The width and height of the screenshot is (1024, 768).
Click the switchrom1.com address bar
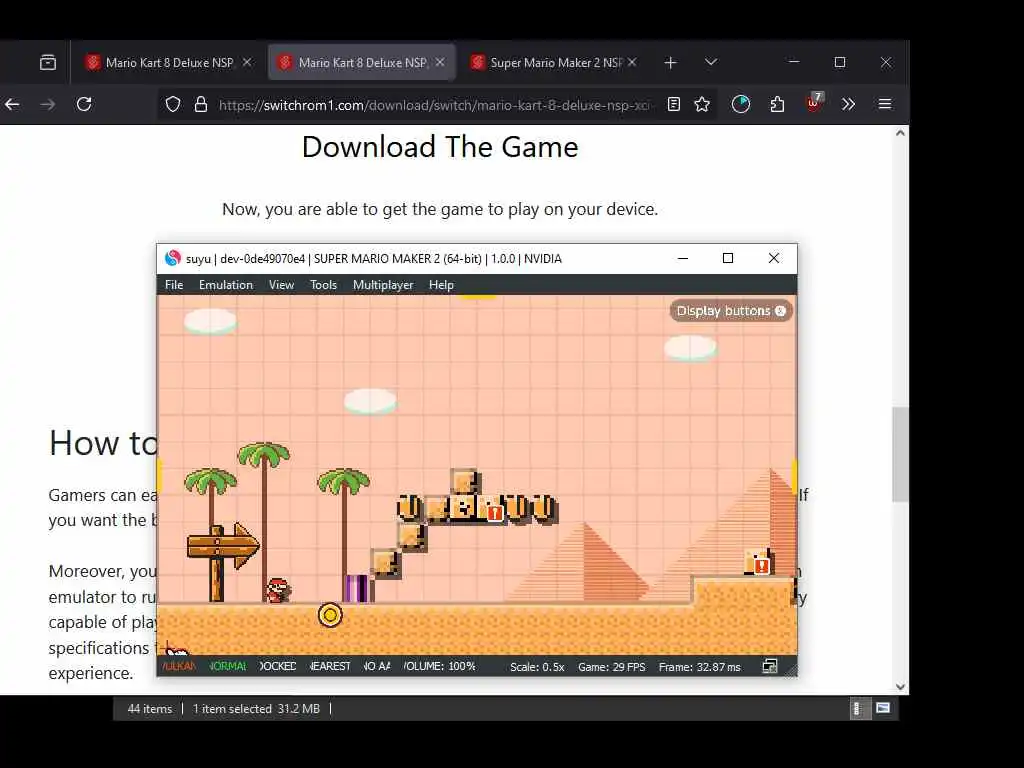tap(434, 105)
